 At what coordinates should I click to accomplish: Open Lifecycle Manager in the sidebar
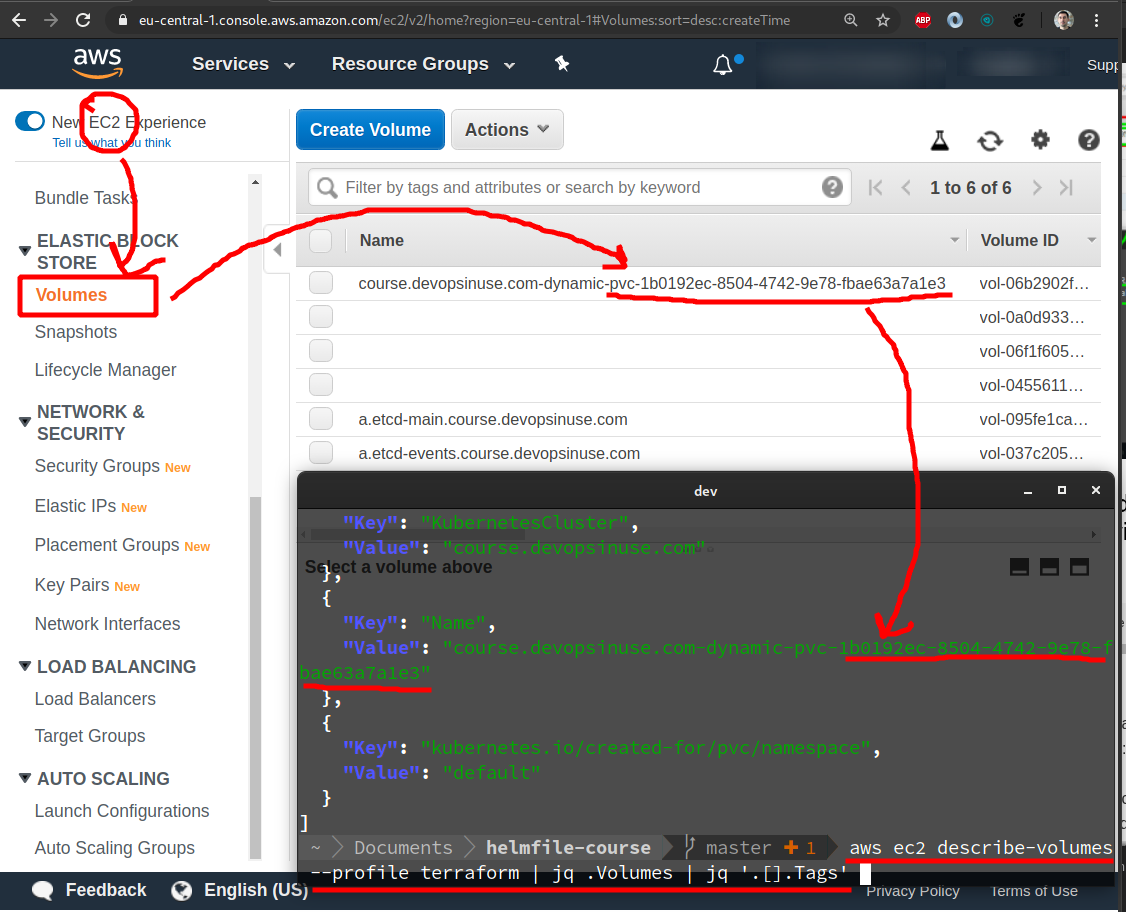coord(106,370)
